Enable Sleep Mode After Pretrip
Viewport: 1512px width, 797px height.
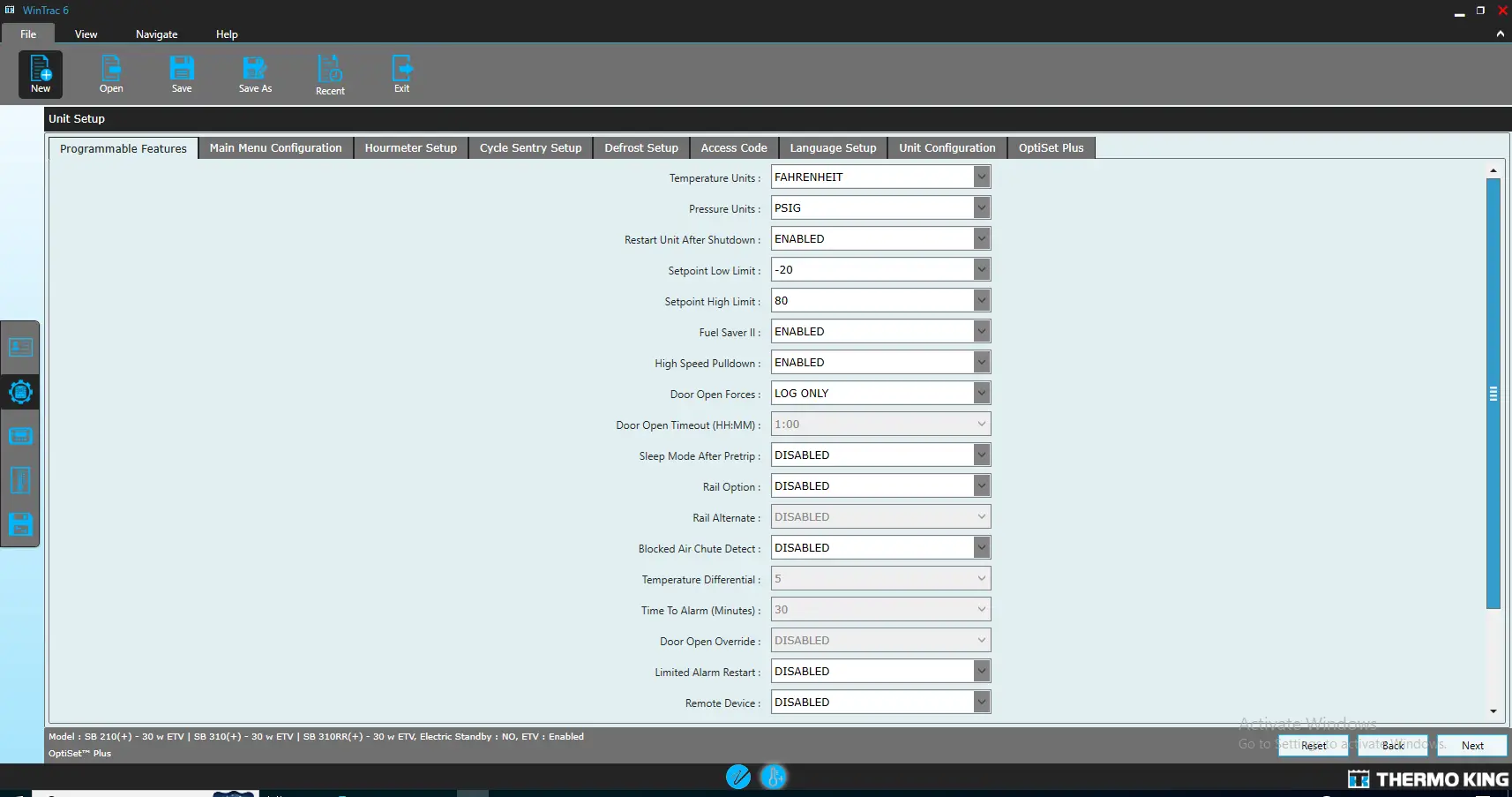coord(980,455)
